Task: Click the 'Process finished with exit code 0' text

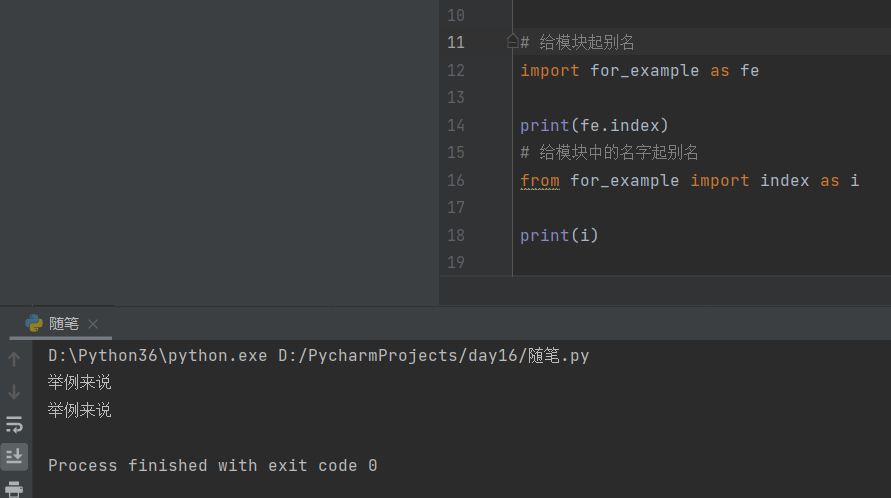Action: click(x=213, y=466)
